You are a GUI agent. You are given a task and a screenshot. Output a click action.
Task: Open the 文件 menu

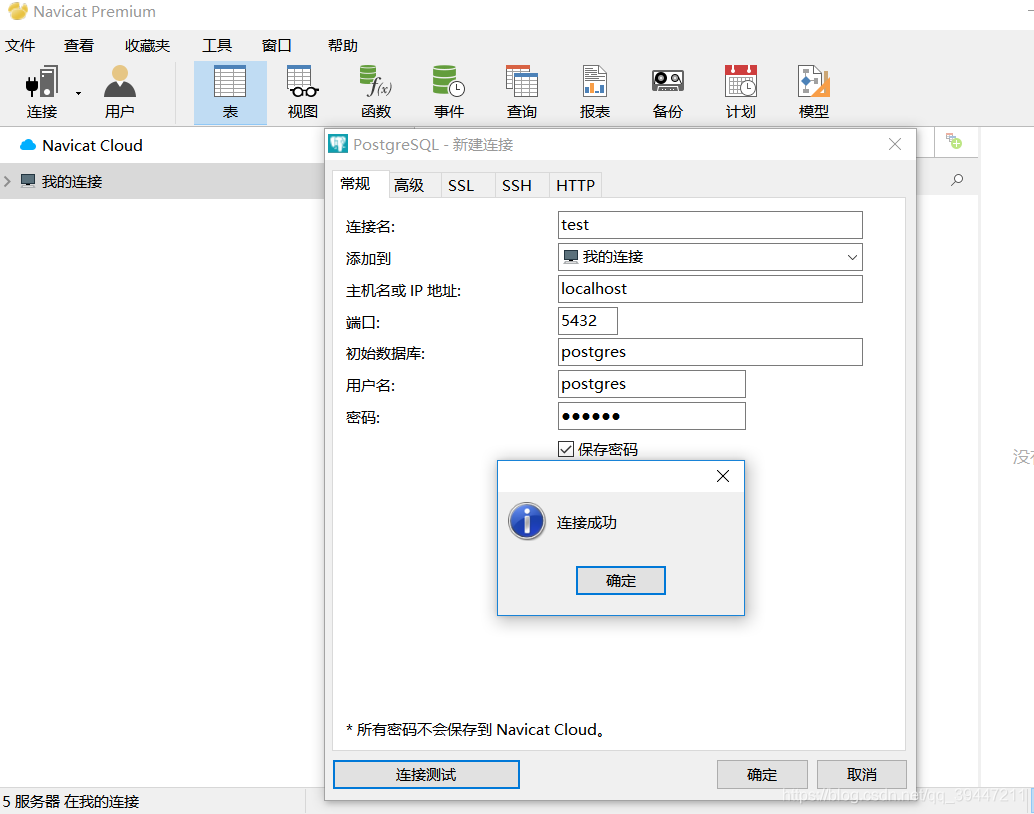[x=20, y=46]
